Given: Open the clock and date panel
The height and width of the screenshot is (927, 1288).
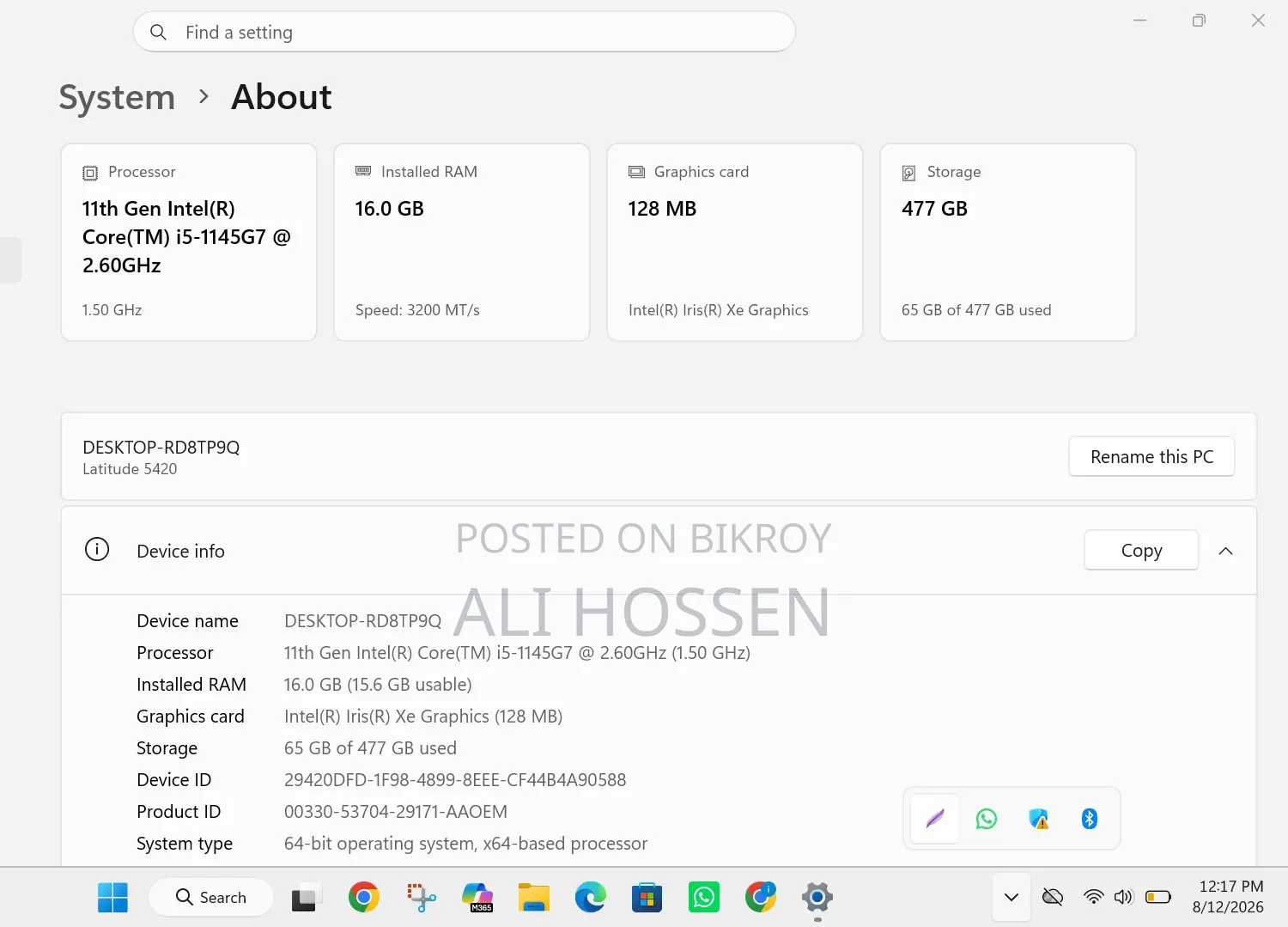Looking at the screenshot, I should [1230, 897].
